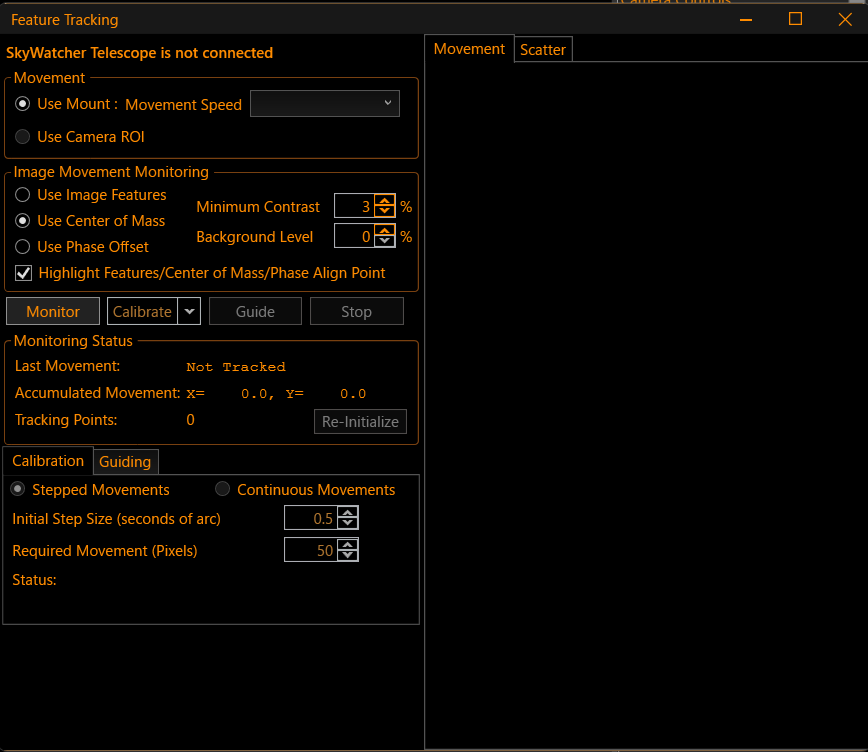Choose Use Image Features option
This screenshot has width=868, height=752.
click(23, 195)
